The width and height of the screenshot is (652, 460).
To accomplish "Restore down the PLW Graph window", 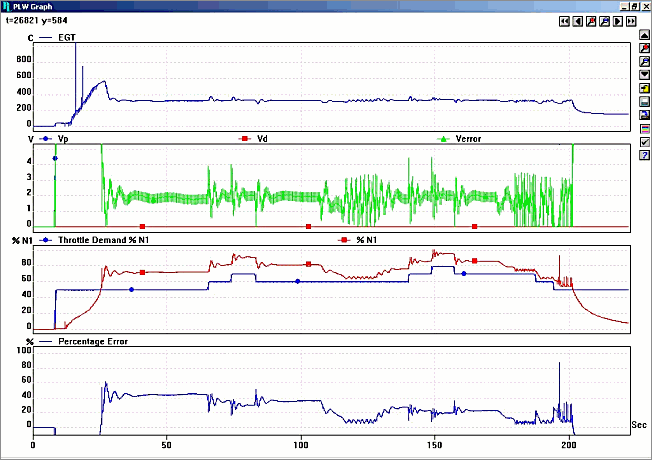I will point(633,6).
